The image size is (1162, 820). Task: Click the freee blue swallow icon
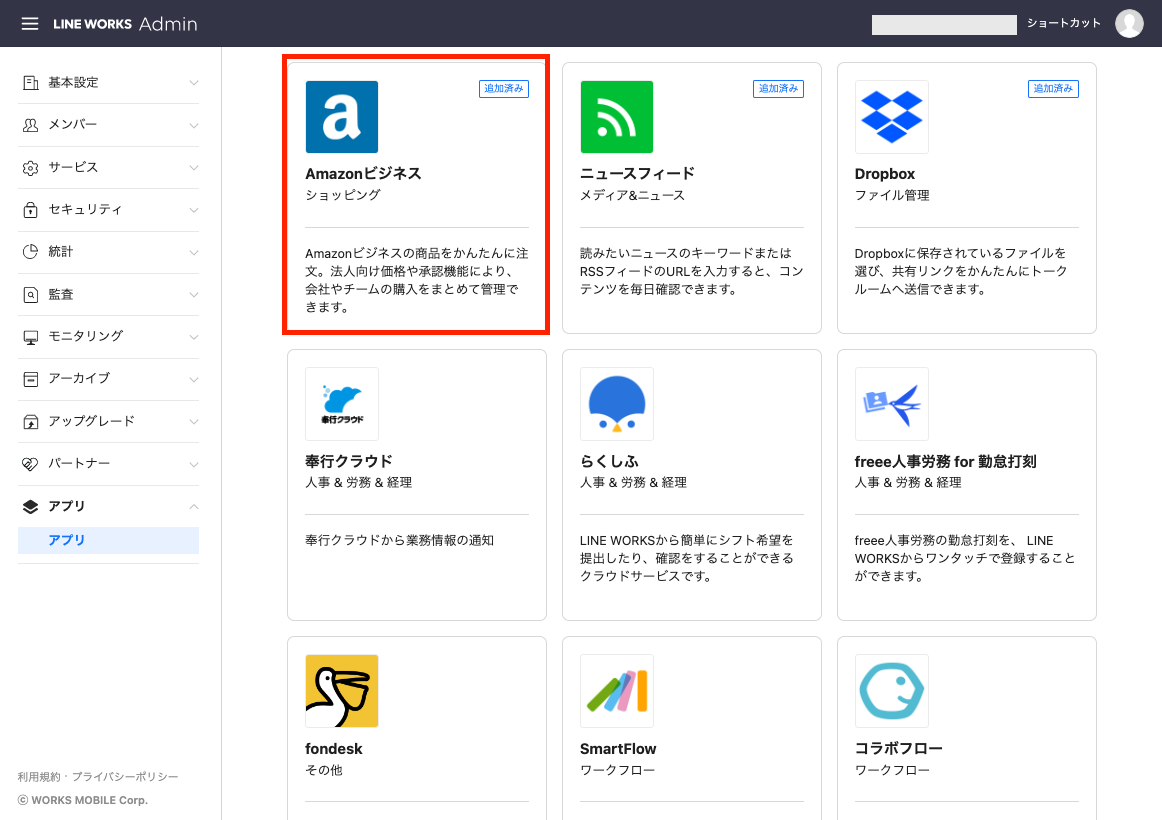click(891, 404)
